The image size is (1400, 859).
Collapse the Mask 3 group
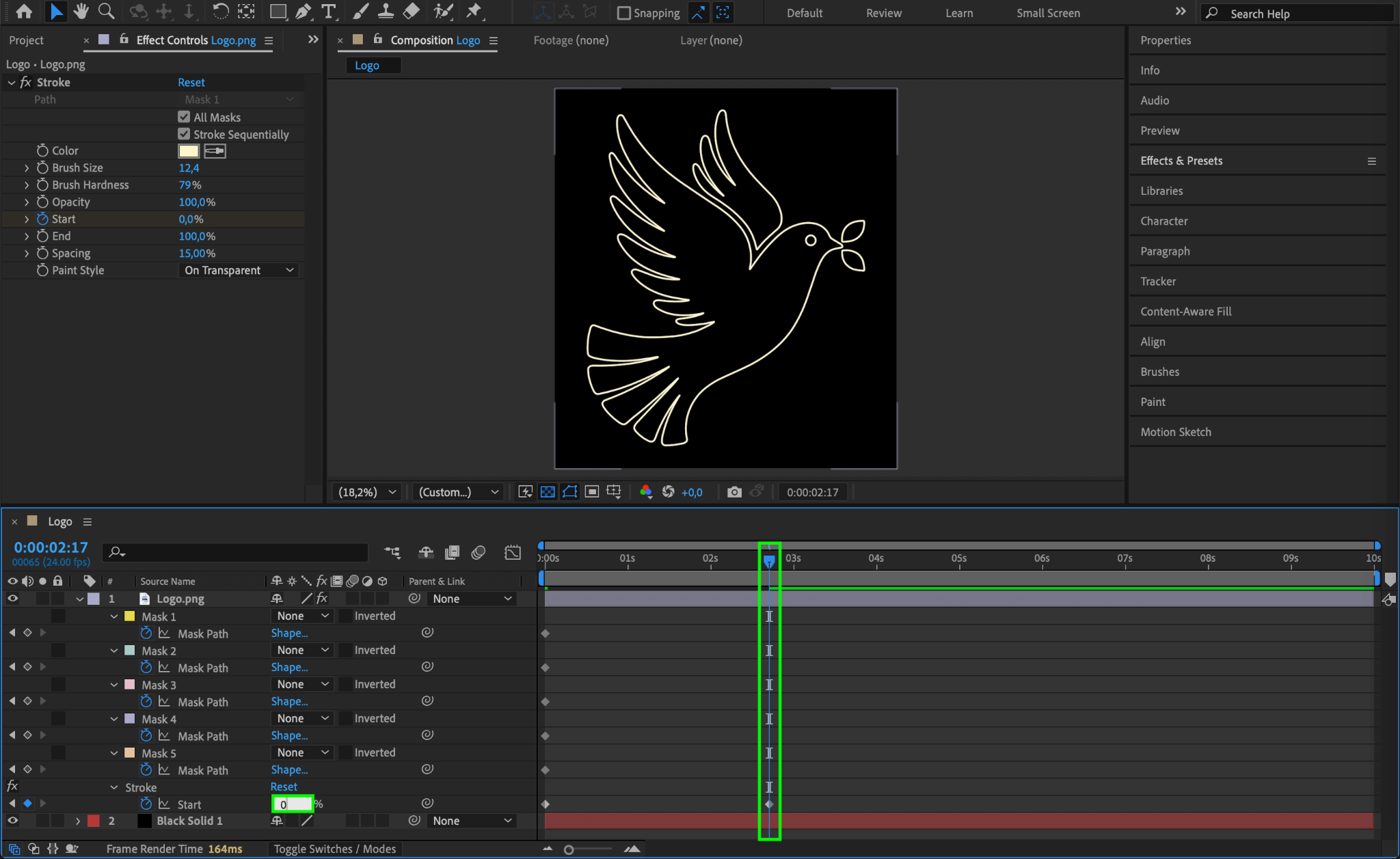114,685
